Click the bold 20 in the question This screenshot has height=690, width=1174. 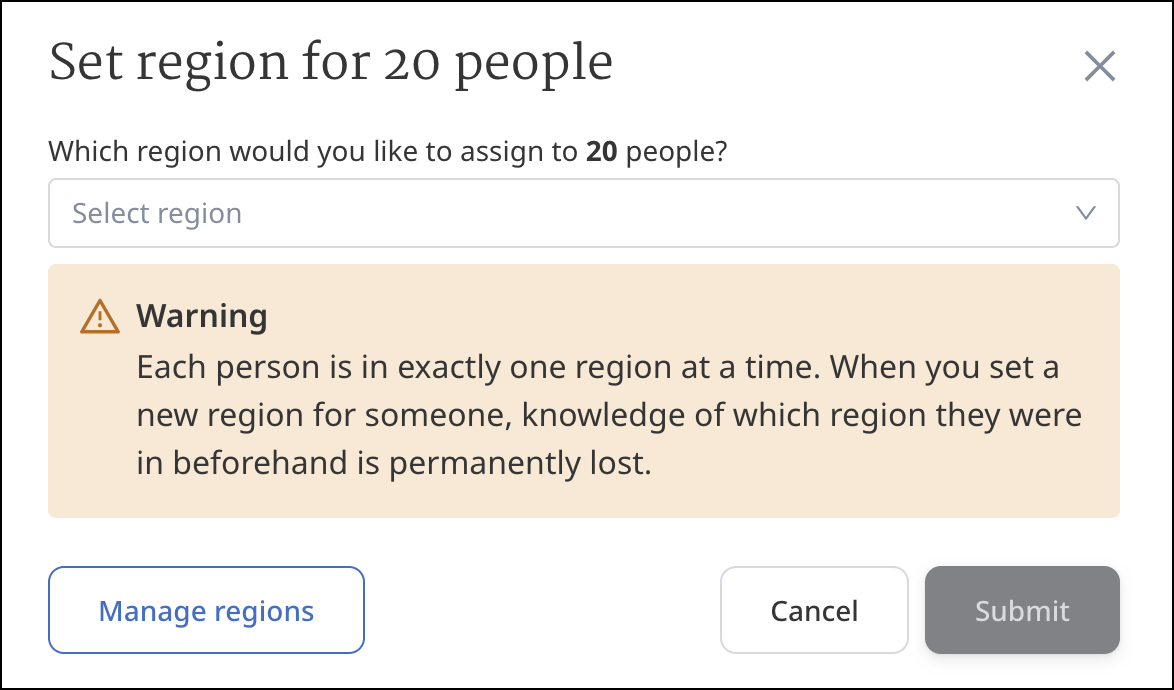604,152
